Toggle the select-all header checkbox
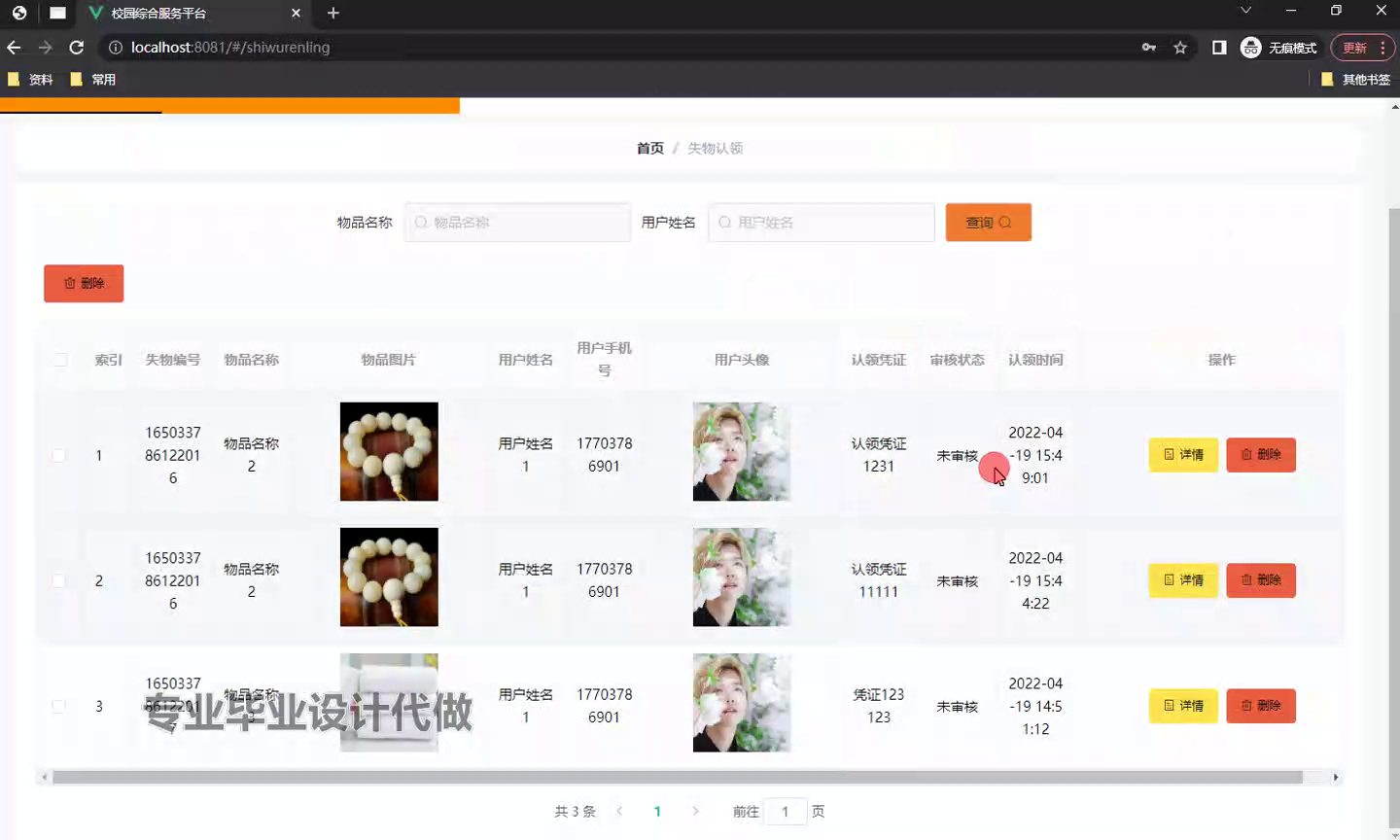The image size is (1400, 840). [x=60, y=360]
